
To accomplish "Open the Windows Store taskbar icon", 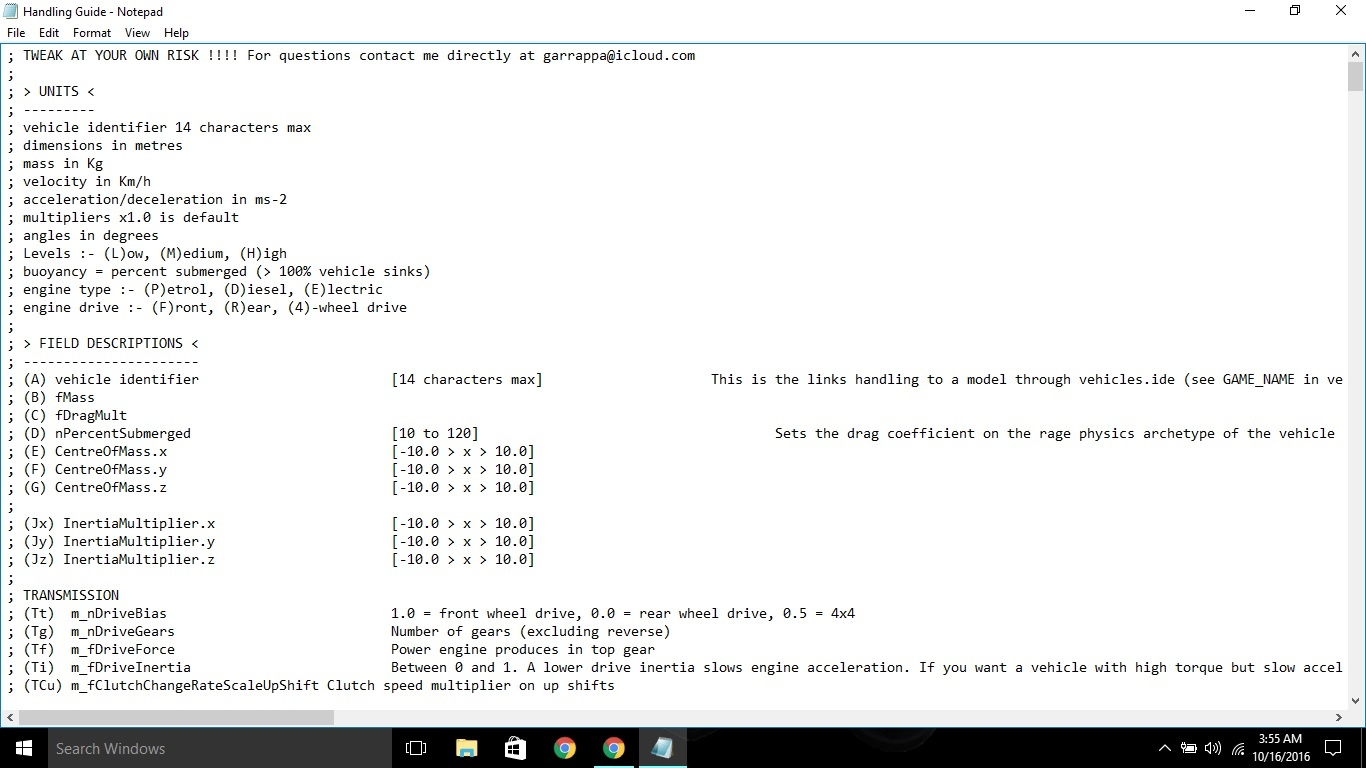I will click(x=515, y=748).
